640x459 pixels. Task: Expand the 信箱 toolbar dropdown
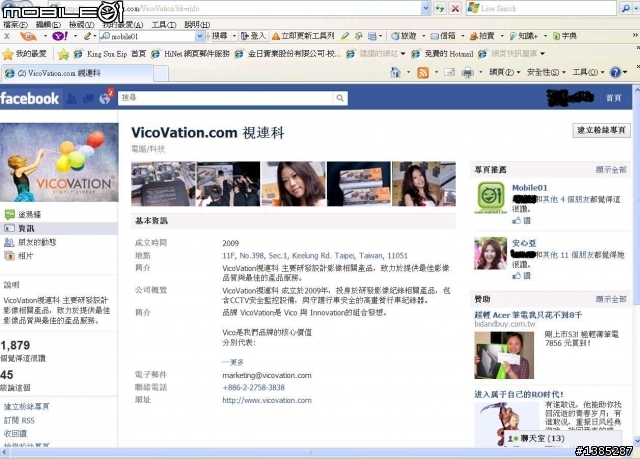tap(463, 36)
